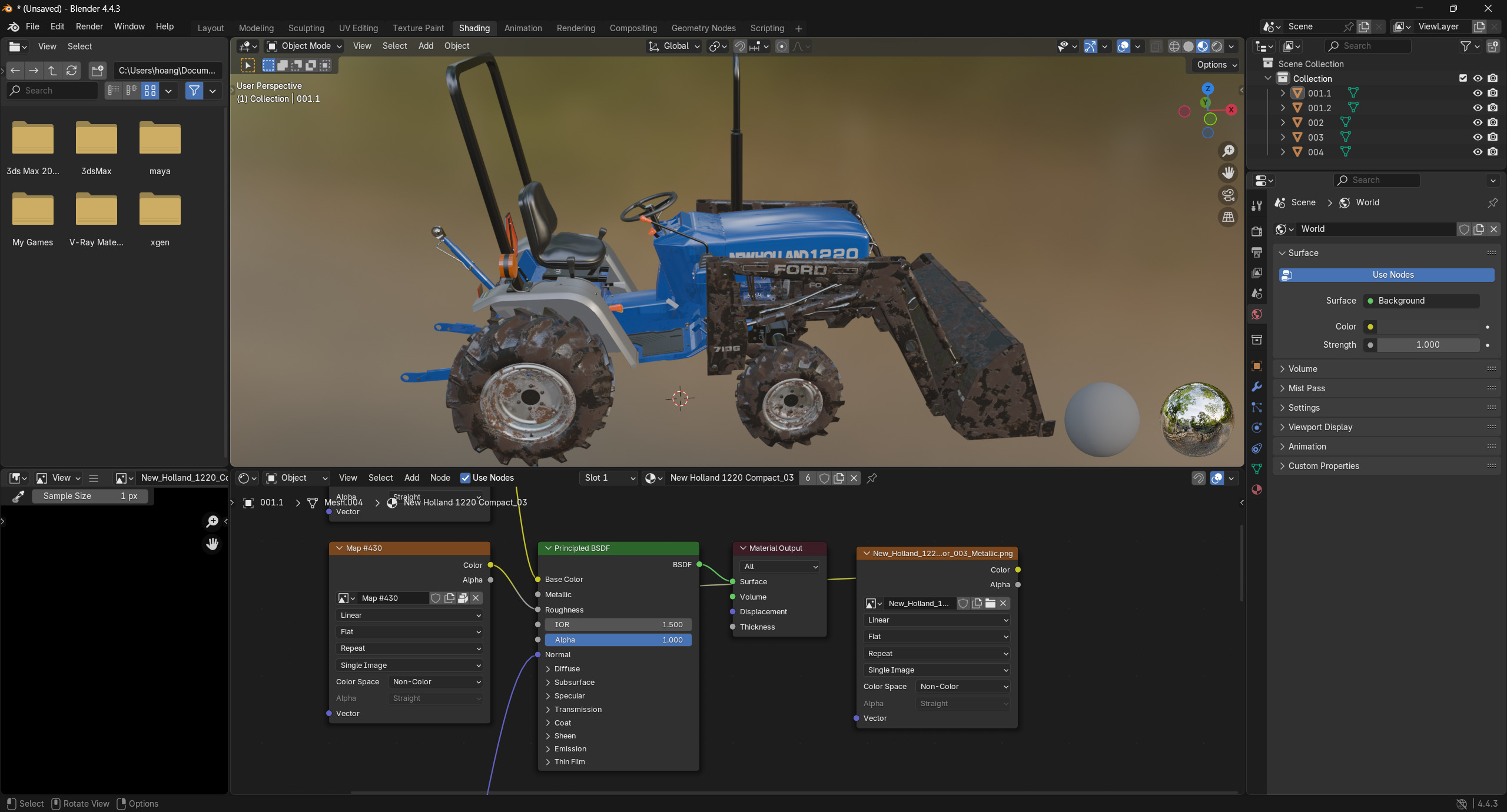Open Global transform orientation dropdown
This screenshot has width=1507, height=812.
click(675, 46)
